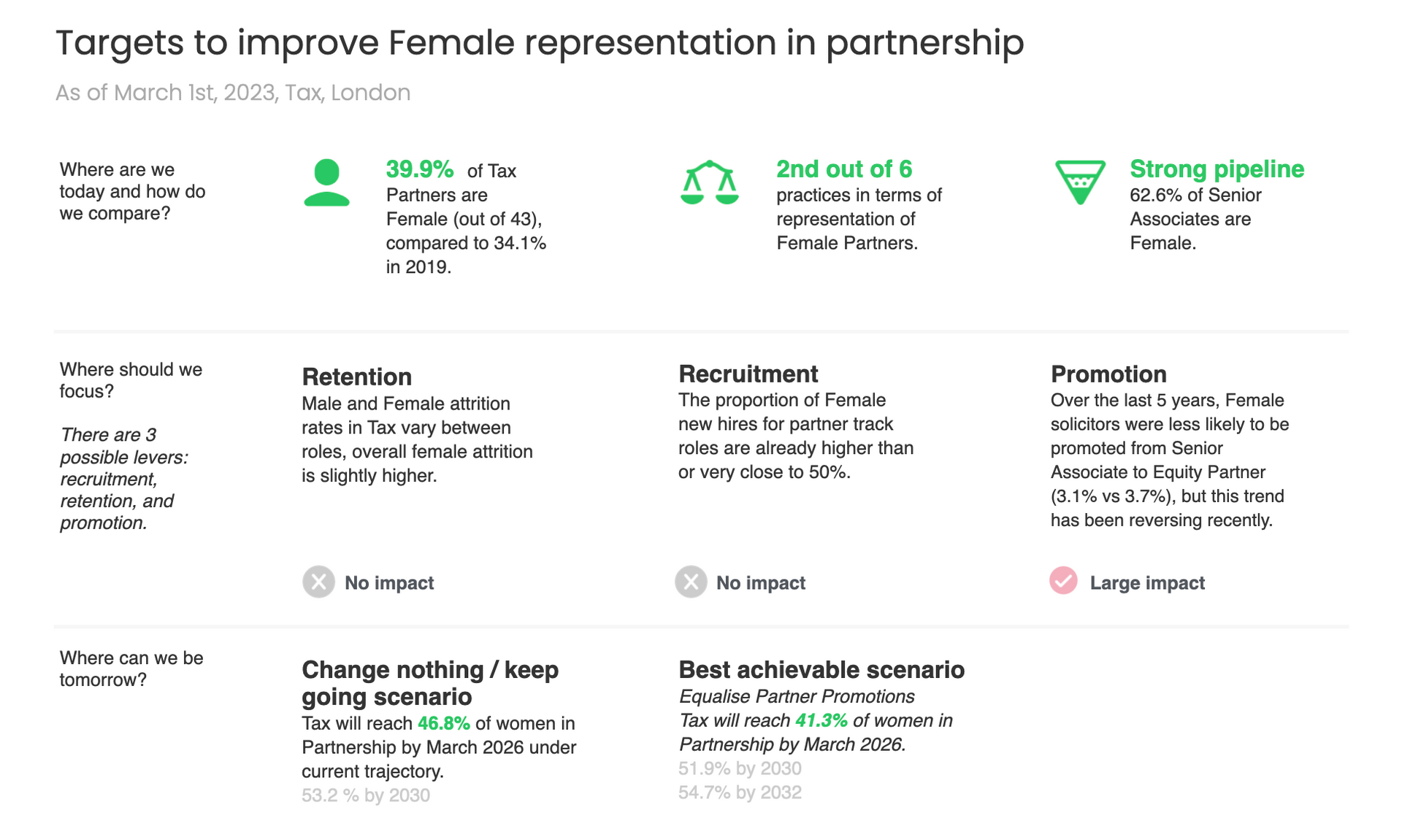Click the 39.9% green statistic

pyautogui.click(x=420, y=169)
